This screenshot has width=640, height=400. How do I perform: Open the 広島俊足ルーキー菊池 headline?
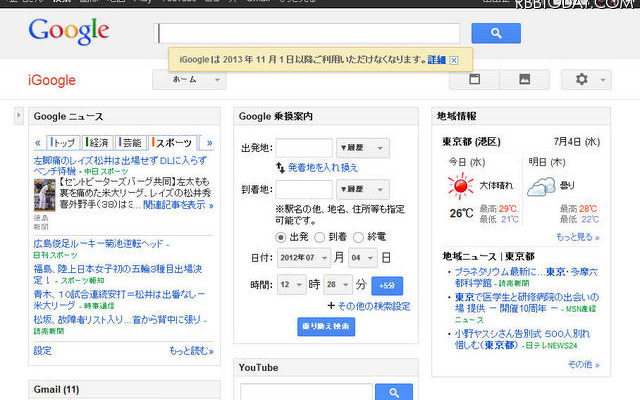[98, 244]
